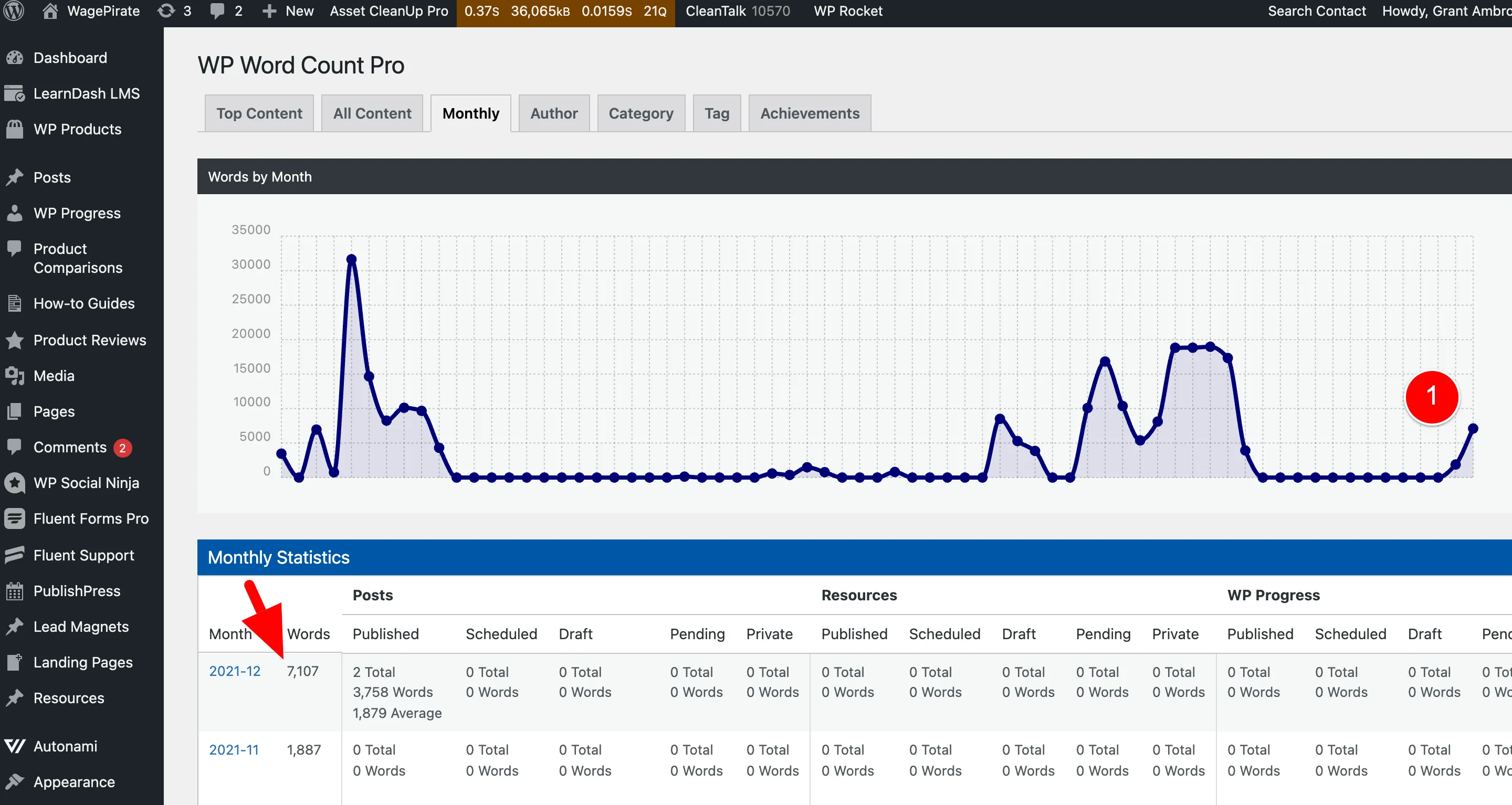Screen dimensions: 1512x805
Task: Open the Autonami menu item
Action: (x=65, y=746)
